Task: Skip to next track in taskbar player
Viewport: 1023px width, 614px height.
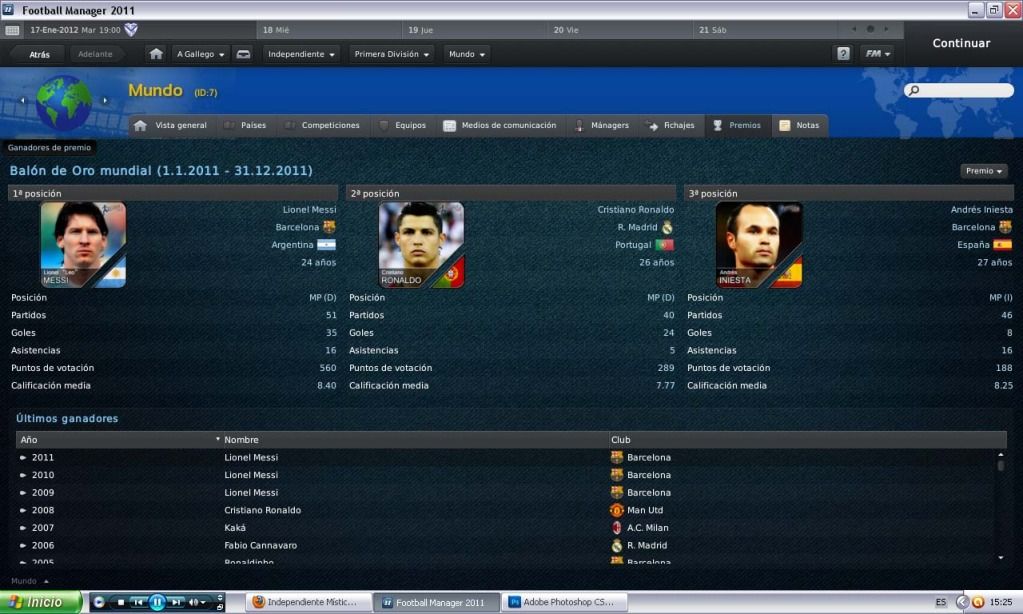Action: point(176,602)
